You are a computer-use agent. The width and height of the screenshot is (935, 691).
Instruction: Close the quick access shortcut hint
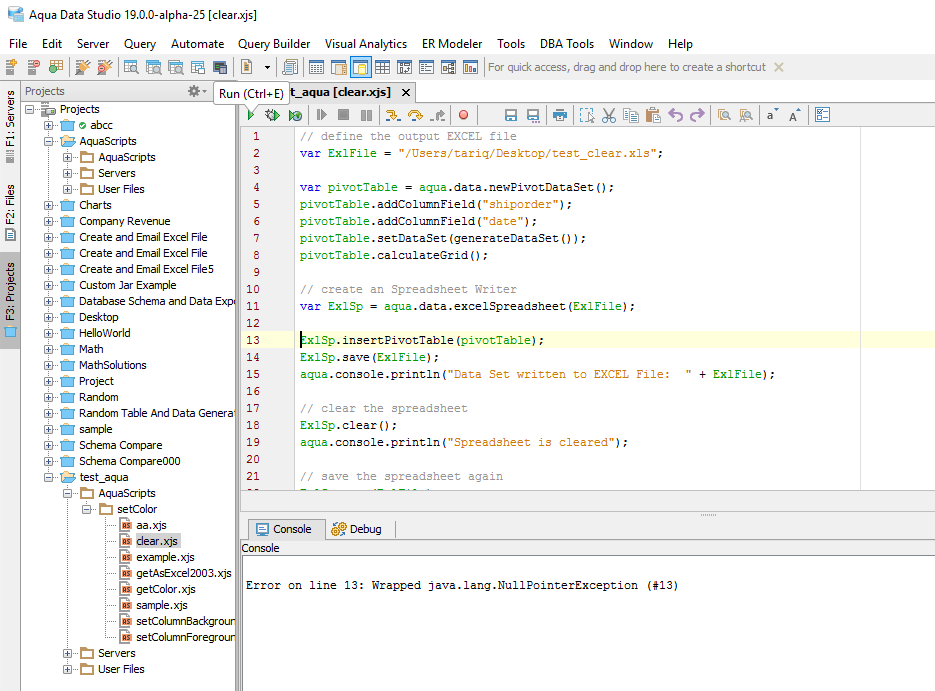point(779,67)
